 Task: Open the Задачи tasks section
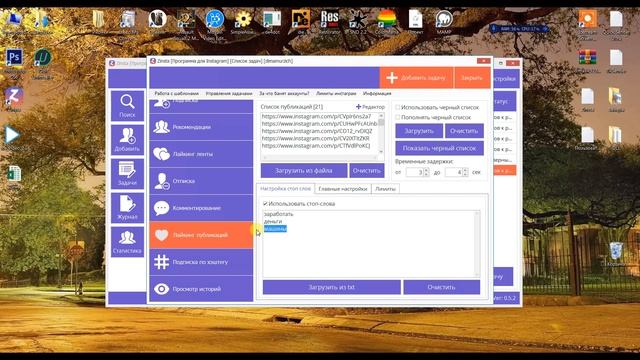pyautogui.click(x=127, y=174)
